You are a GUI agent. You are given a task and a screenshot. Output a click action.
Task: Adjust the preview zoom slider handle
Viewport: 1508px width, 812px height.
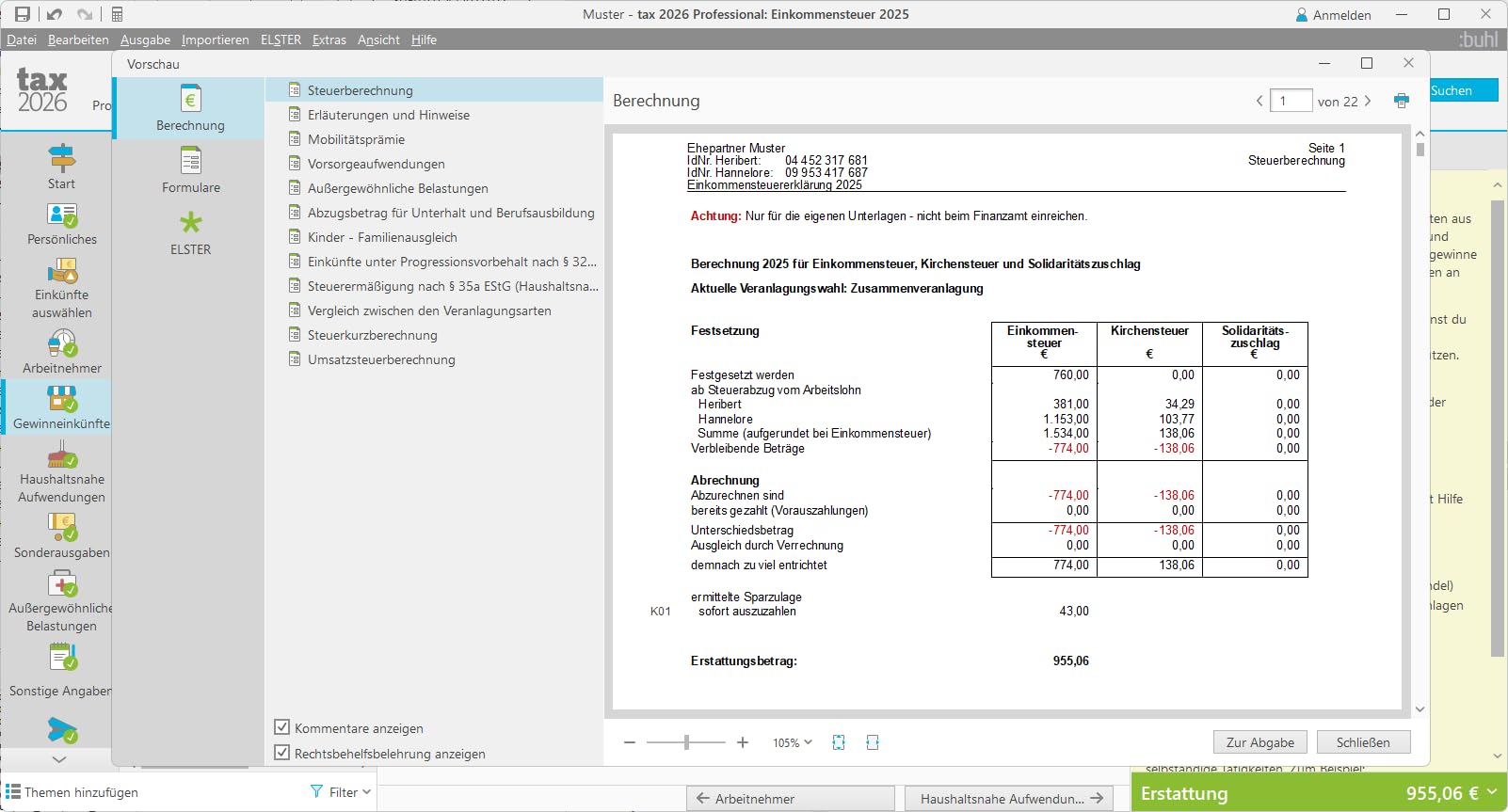(x=686, y=742)
